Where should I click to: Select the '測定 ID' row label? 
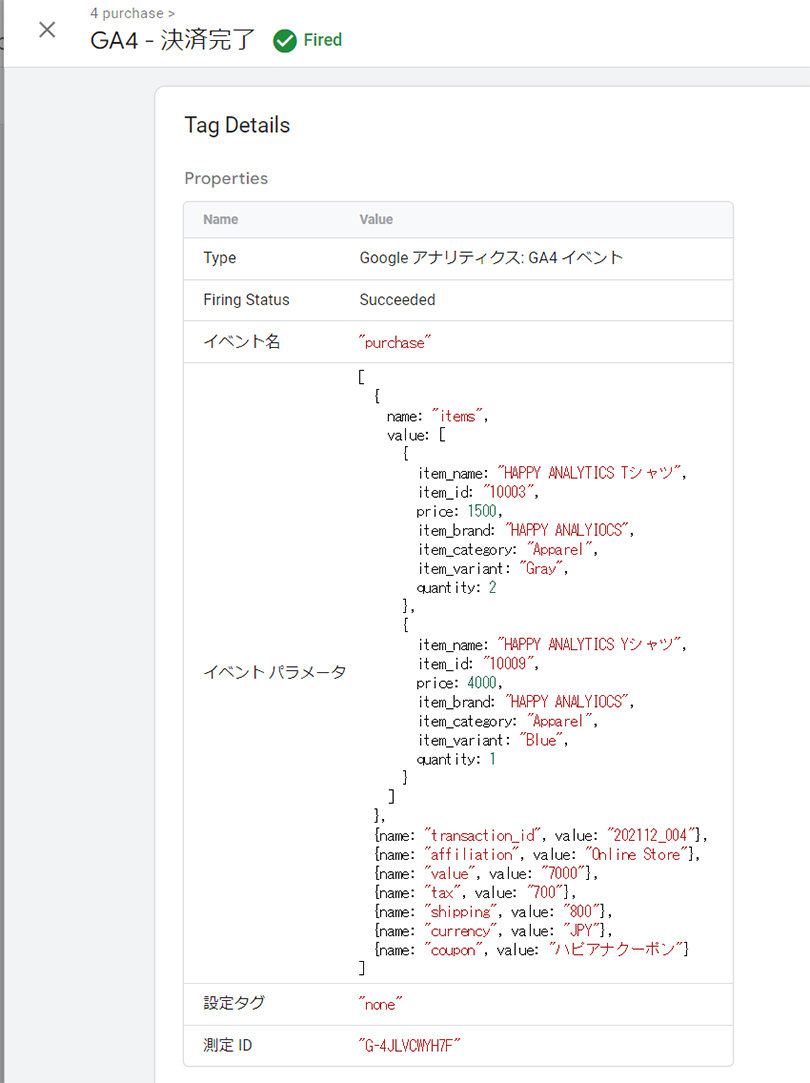coord(227,1045)
